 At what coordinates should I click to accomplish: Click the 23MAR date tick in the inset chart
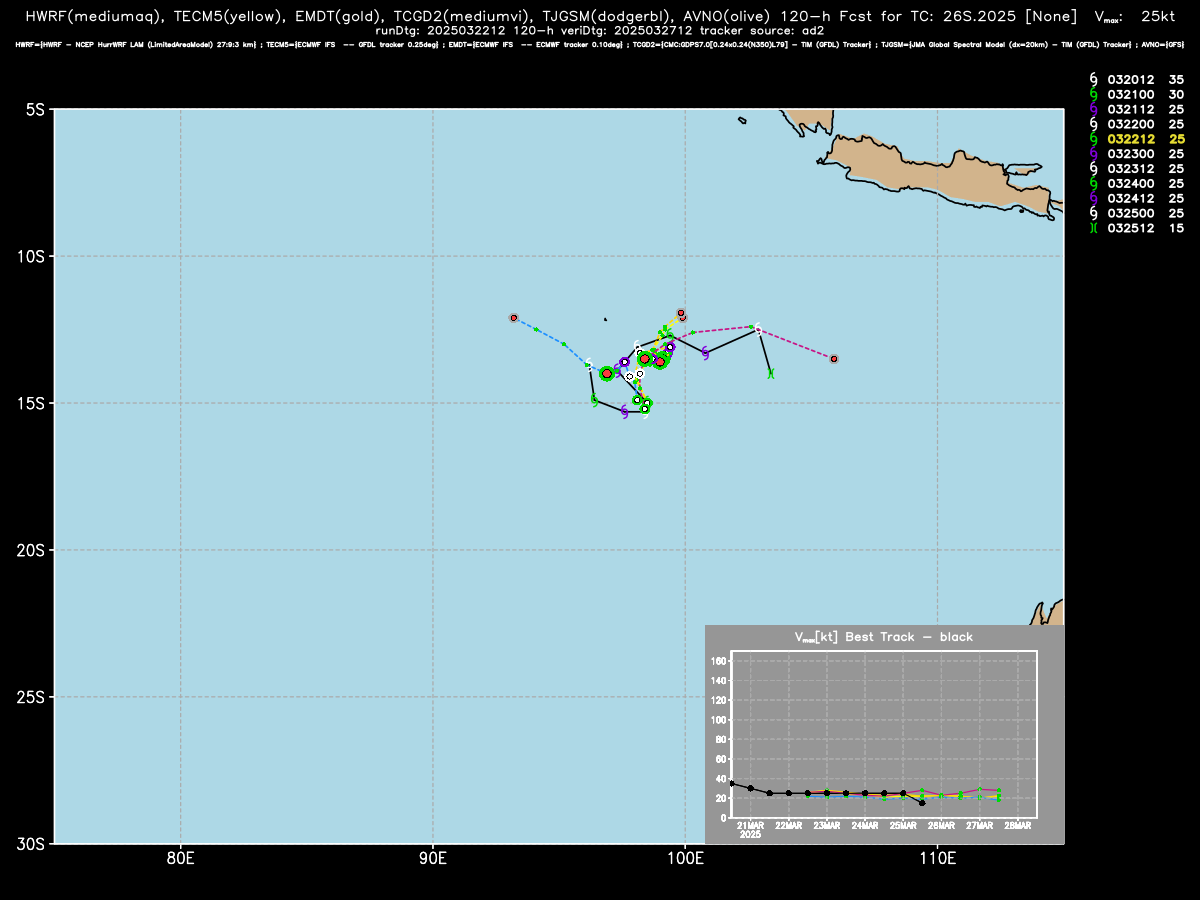tap(827, 825)
